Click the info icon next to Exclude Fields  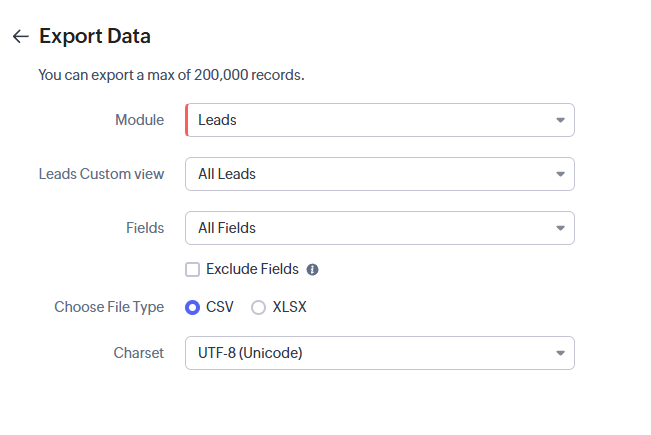point(312,269)
